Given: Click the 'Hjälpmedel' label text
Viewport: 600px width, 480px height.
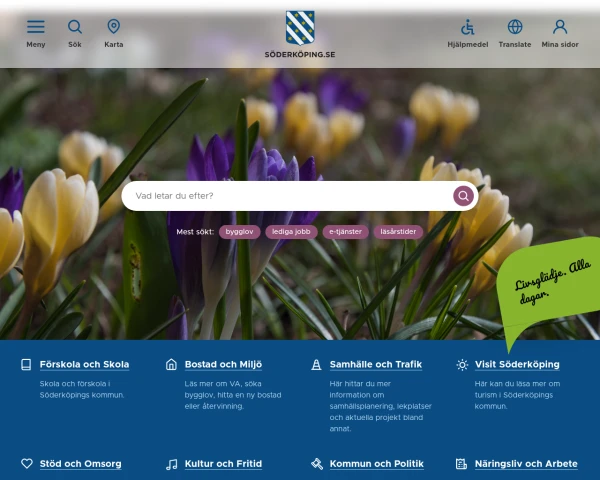Looking at the screenshot, I should point(468,45).
